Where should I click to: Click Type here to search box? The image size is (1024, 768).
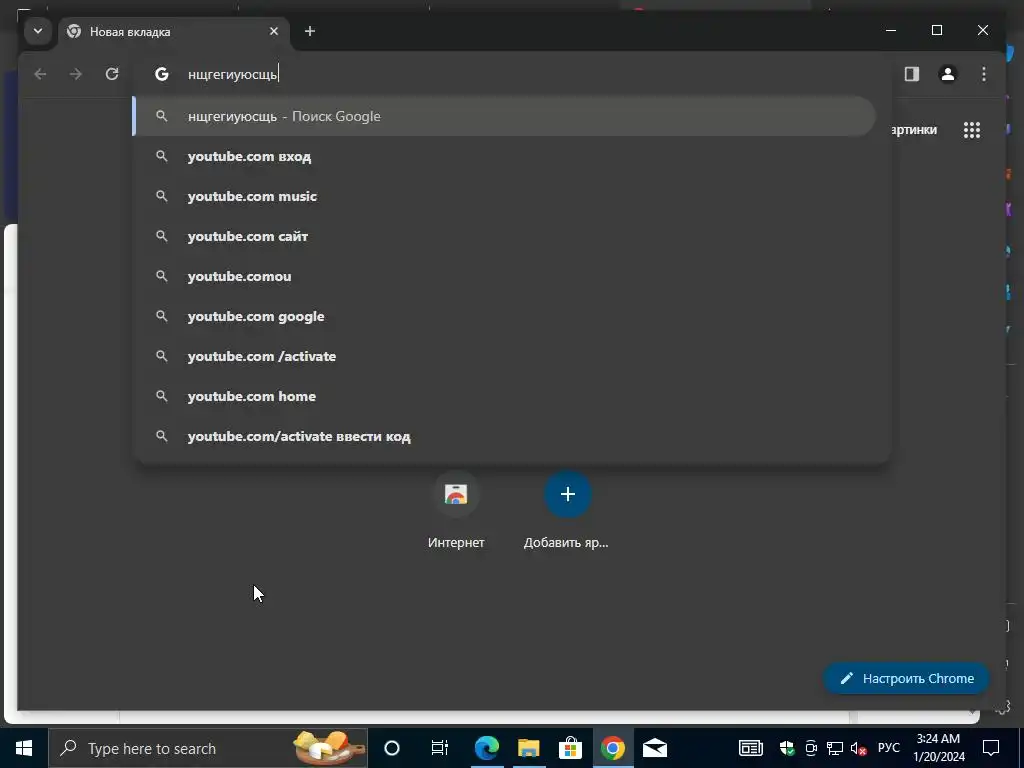click(208, 748)
